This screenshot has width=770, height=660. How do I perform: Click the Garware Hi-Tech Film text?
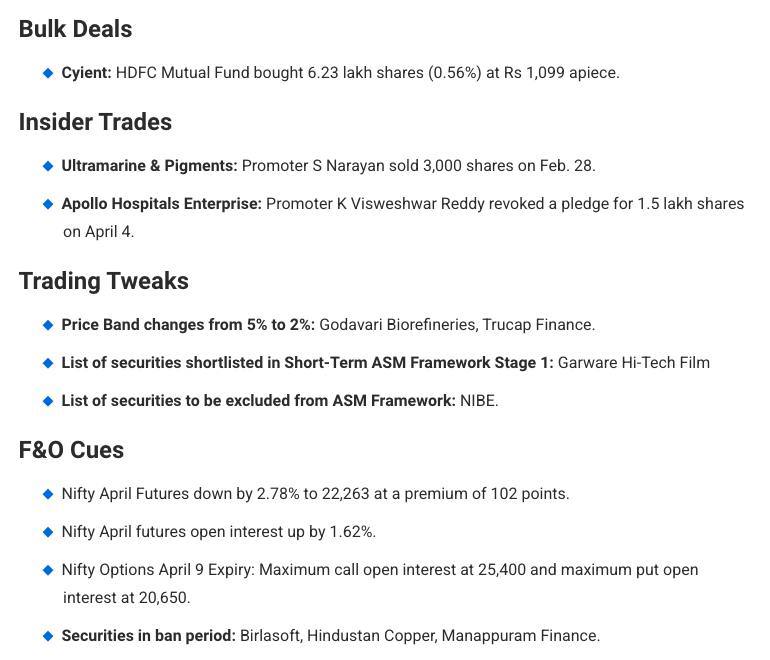pos(633,362)
